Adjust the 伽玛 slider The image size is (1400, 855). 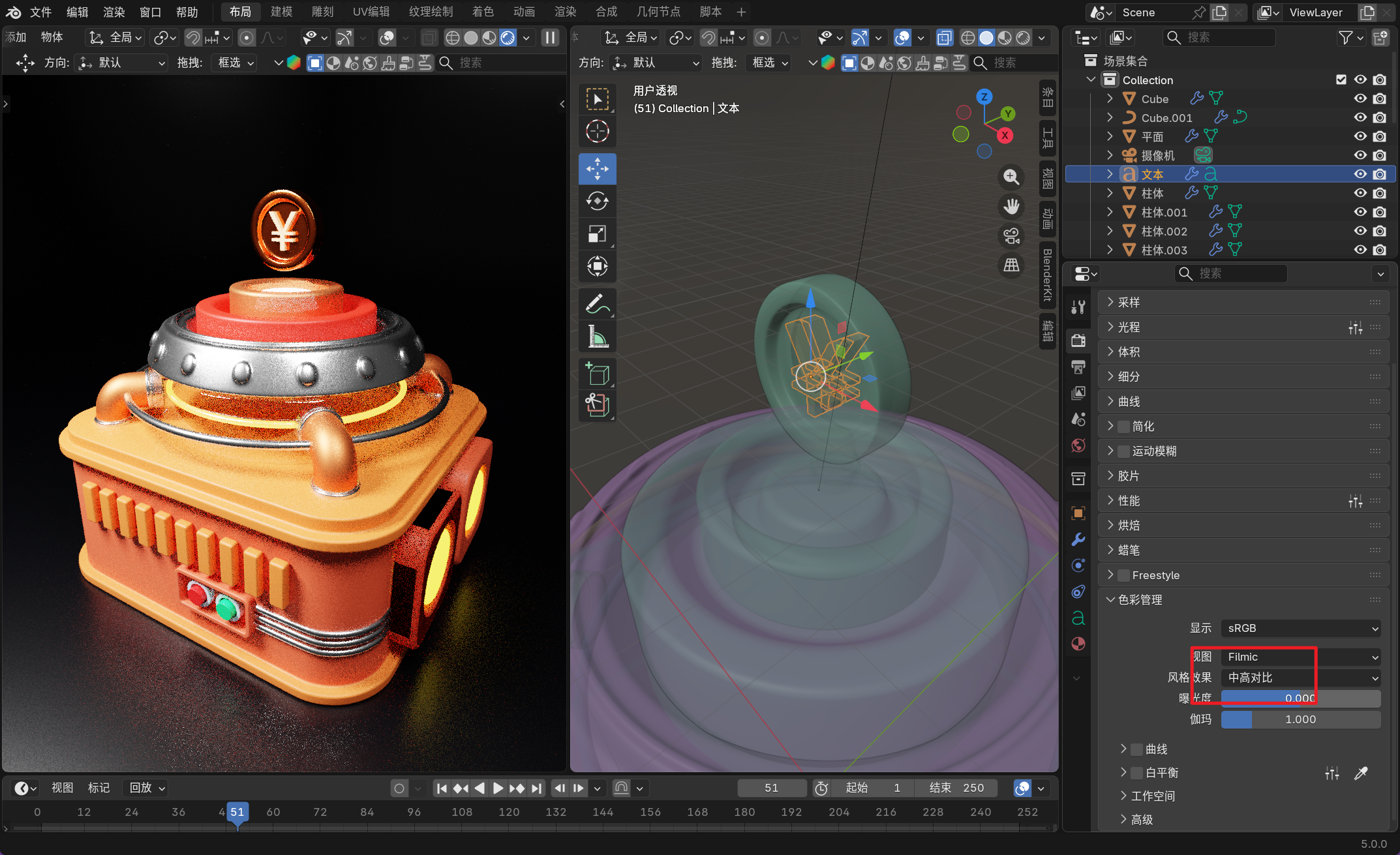[1300, 719]
